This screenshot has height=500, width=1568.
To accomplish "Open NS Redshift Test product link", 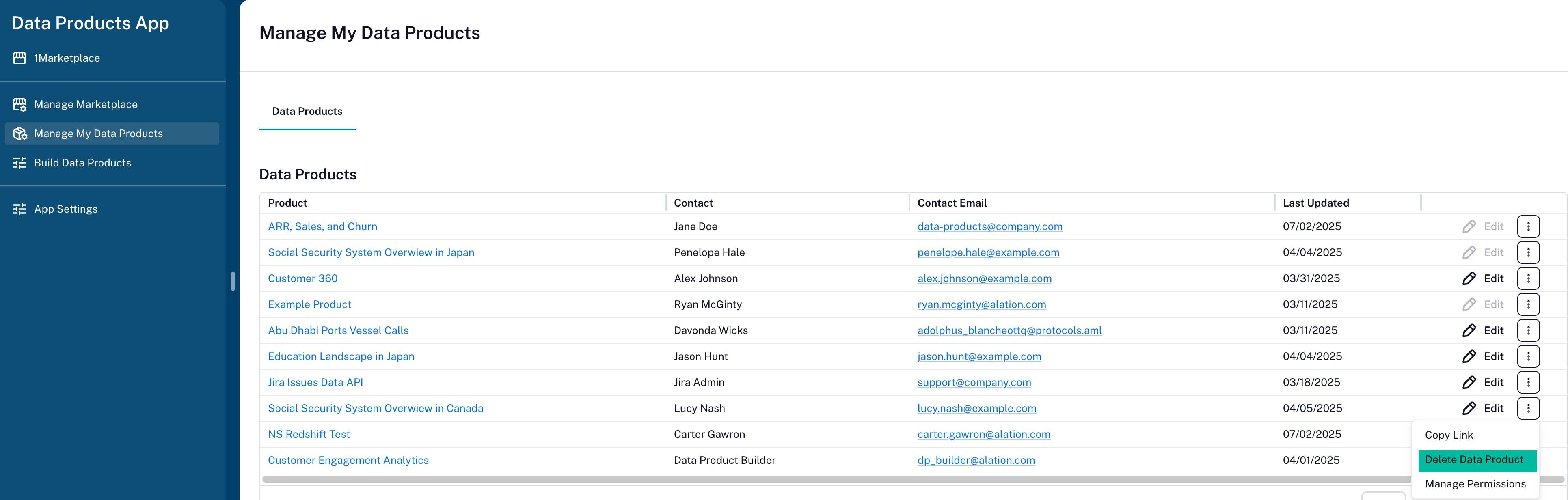I will coord(309,434).
